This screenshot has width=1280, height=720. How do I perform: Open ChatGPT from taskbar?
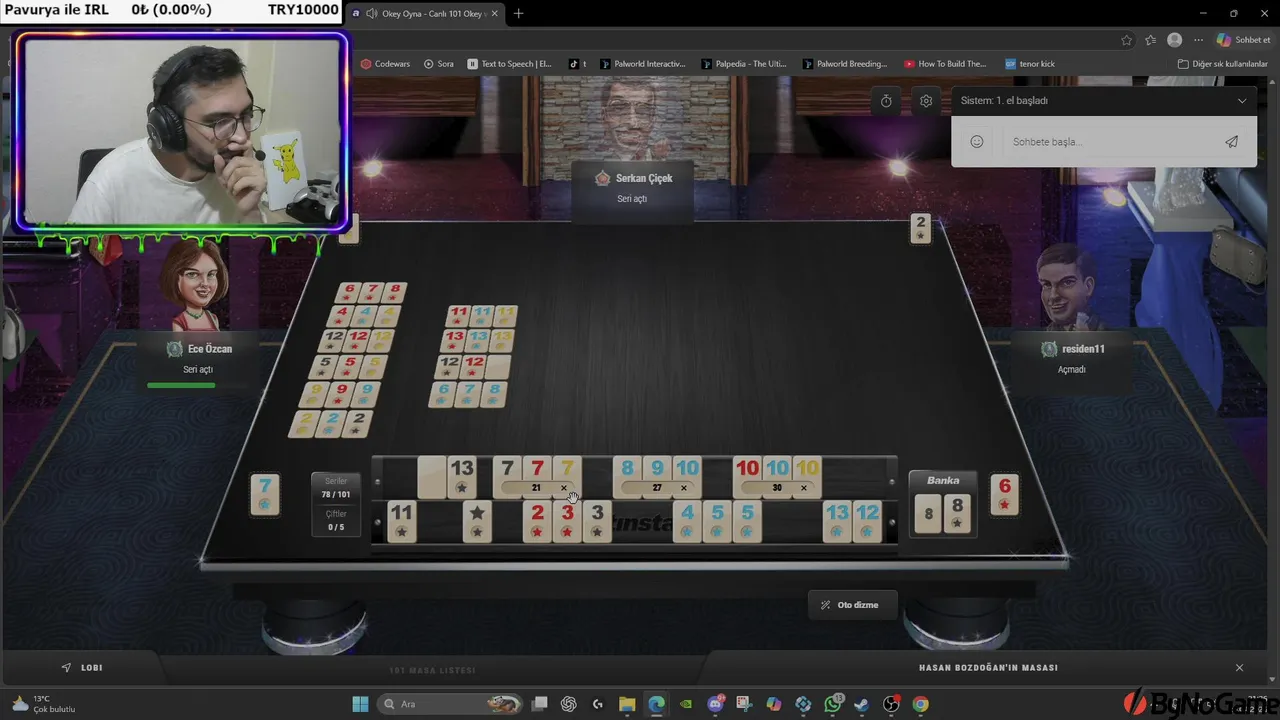(568, 704)
